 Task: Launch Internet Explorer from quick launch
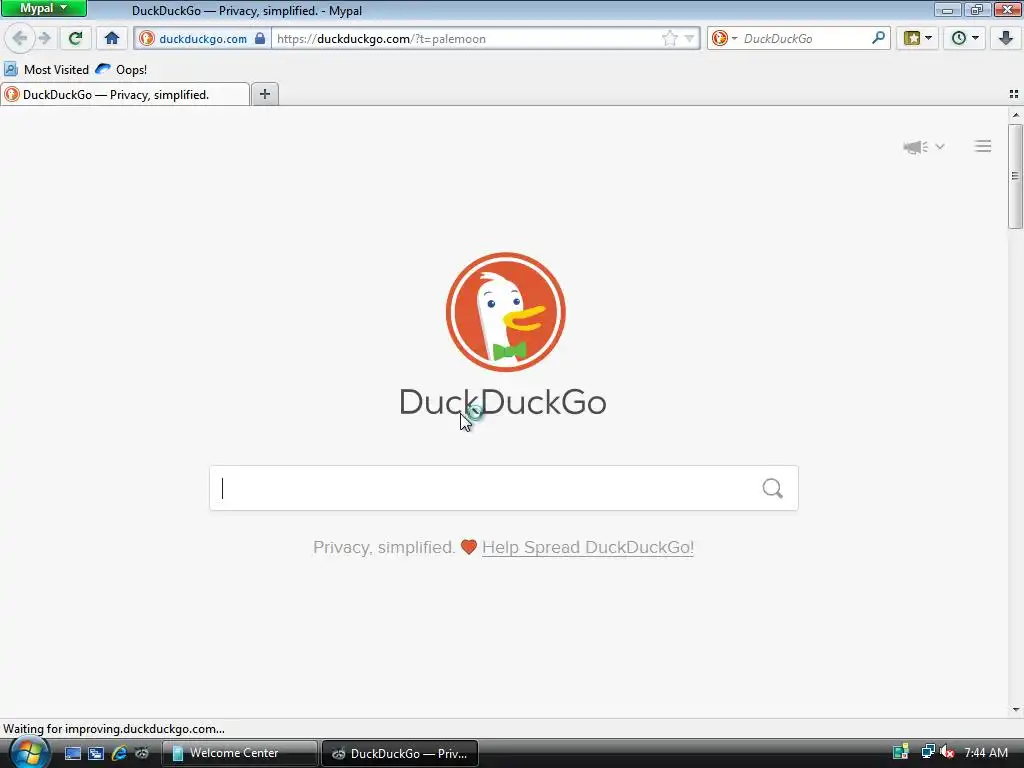[119, 753]
